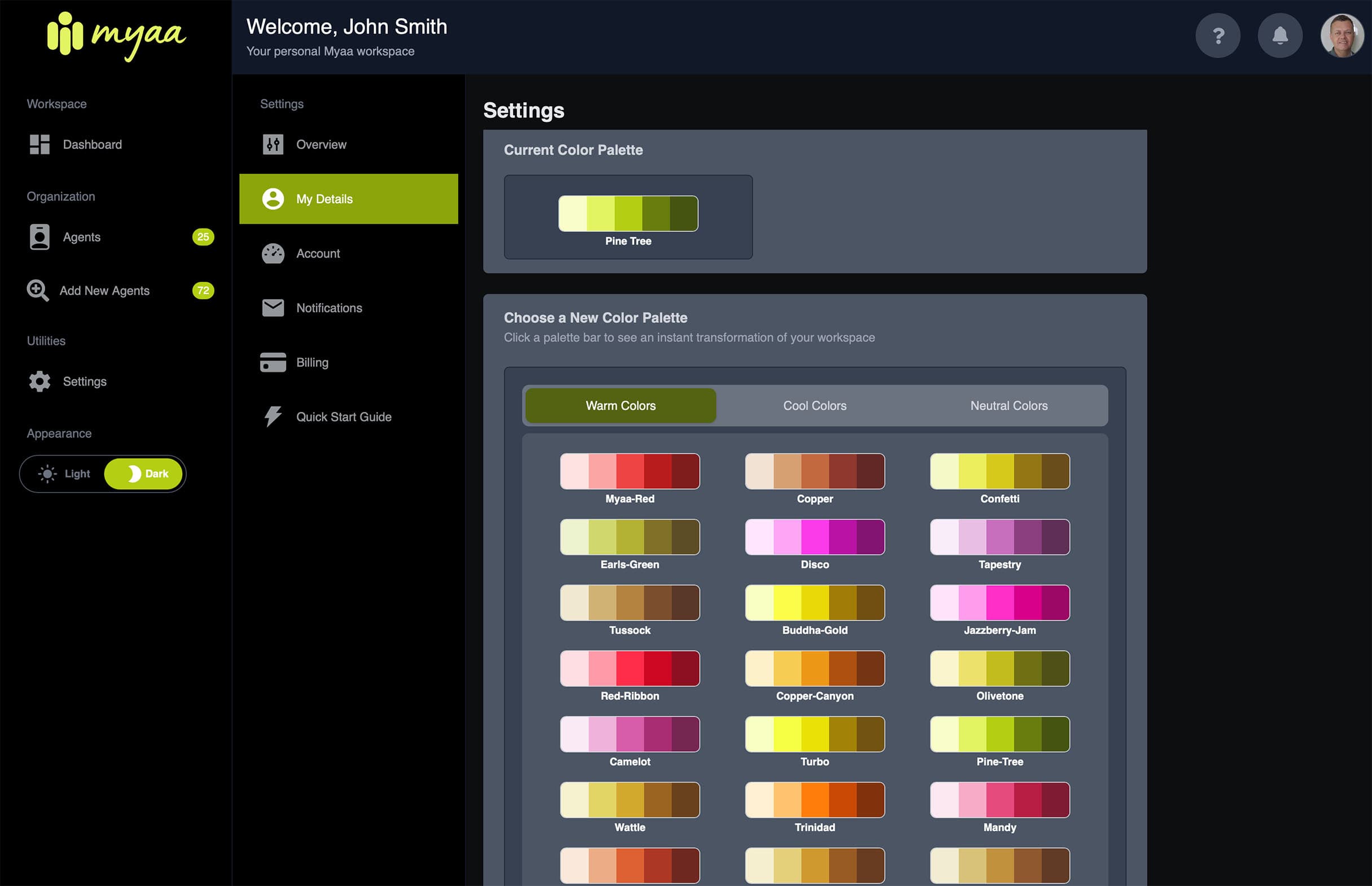The width and height of the screenshot is (1372, 886).
Task: Switch to the Warm Colors tab
Action: point(621,406)
